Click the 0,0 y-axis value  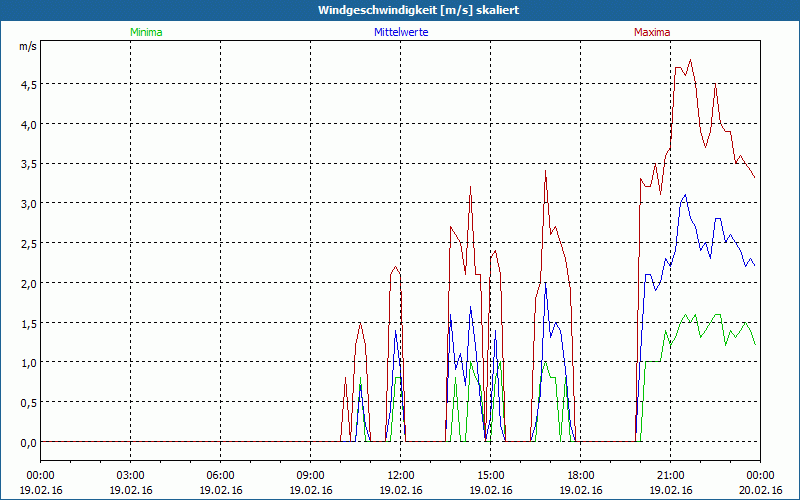click(x=29, y=442)
